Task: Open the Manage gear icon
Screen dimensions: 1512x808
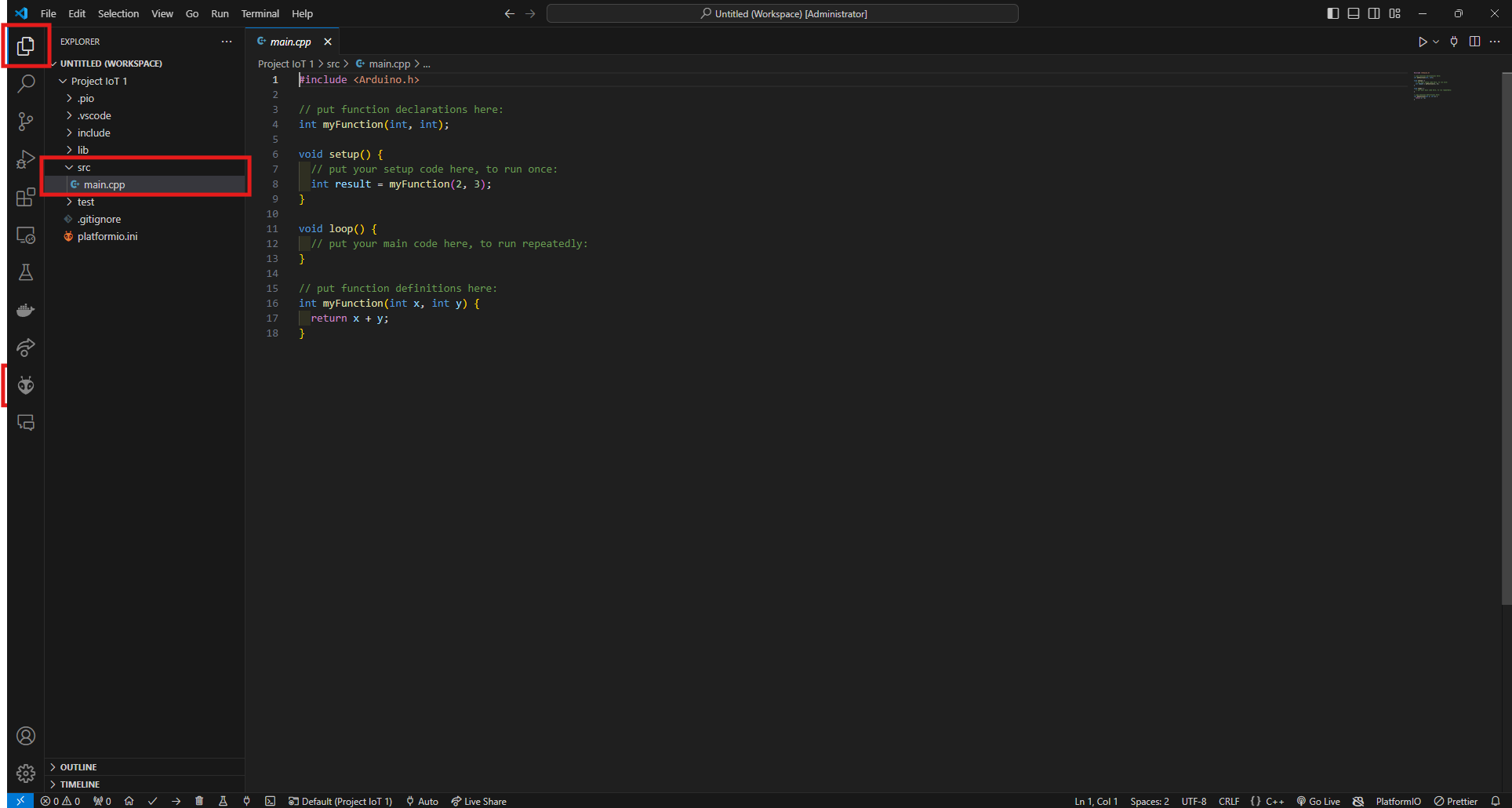Action: point(26,773)
